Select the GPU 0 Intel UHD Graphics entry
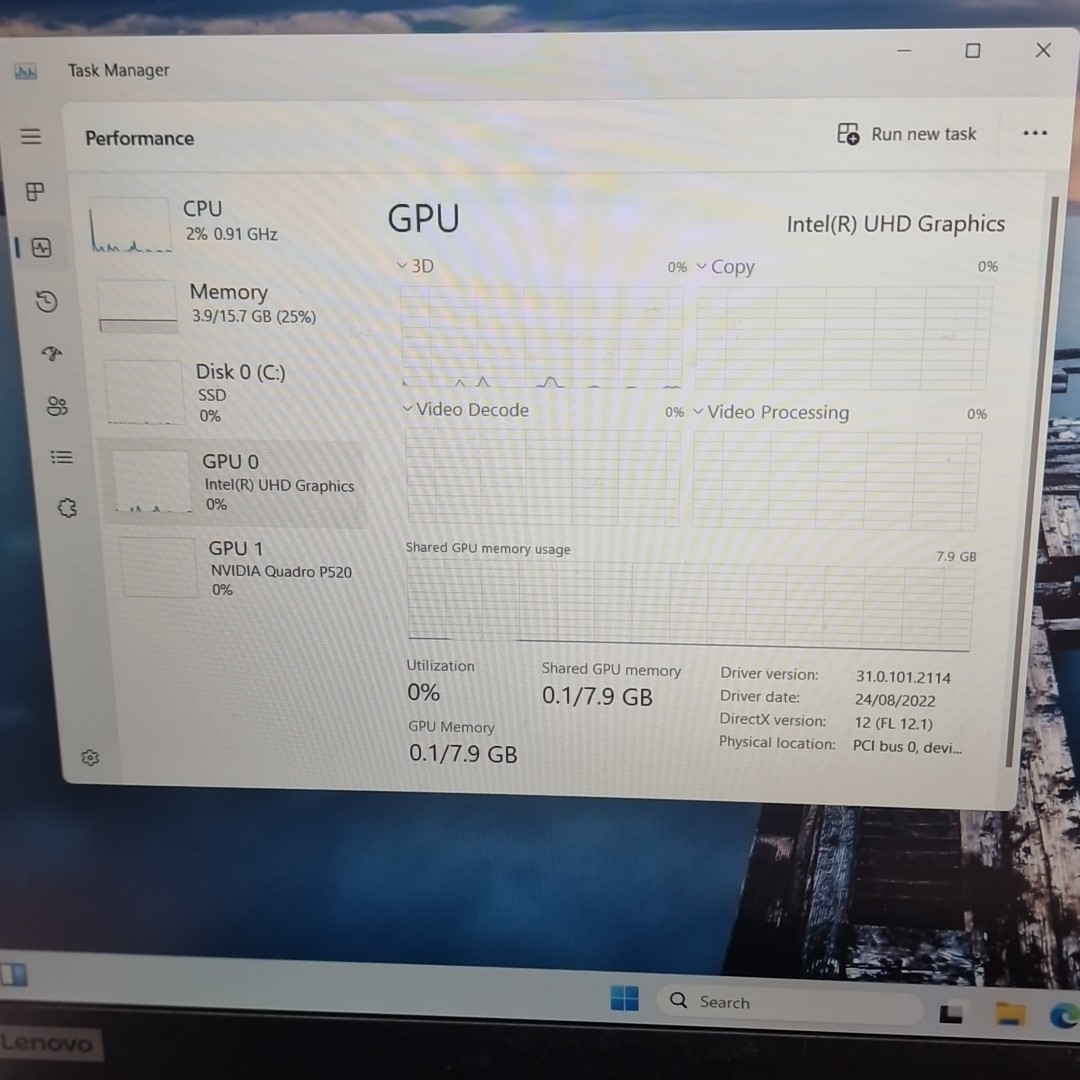1080x1080 pixels. 236,483
